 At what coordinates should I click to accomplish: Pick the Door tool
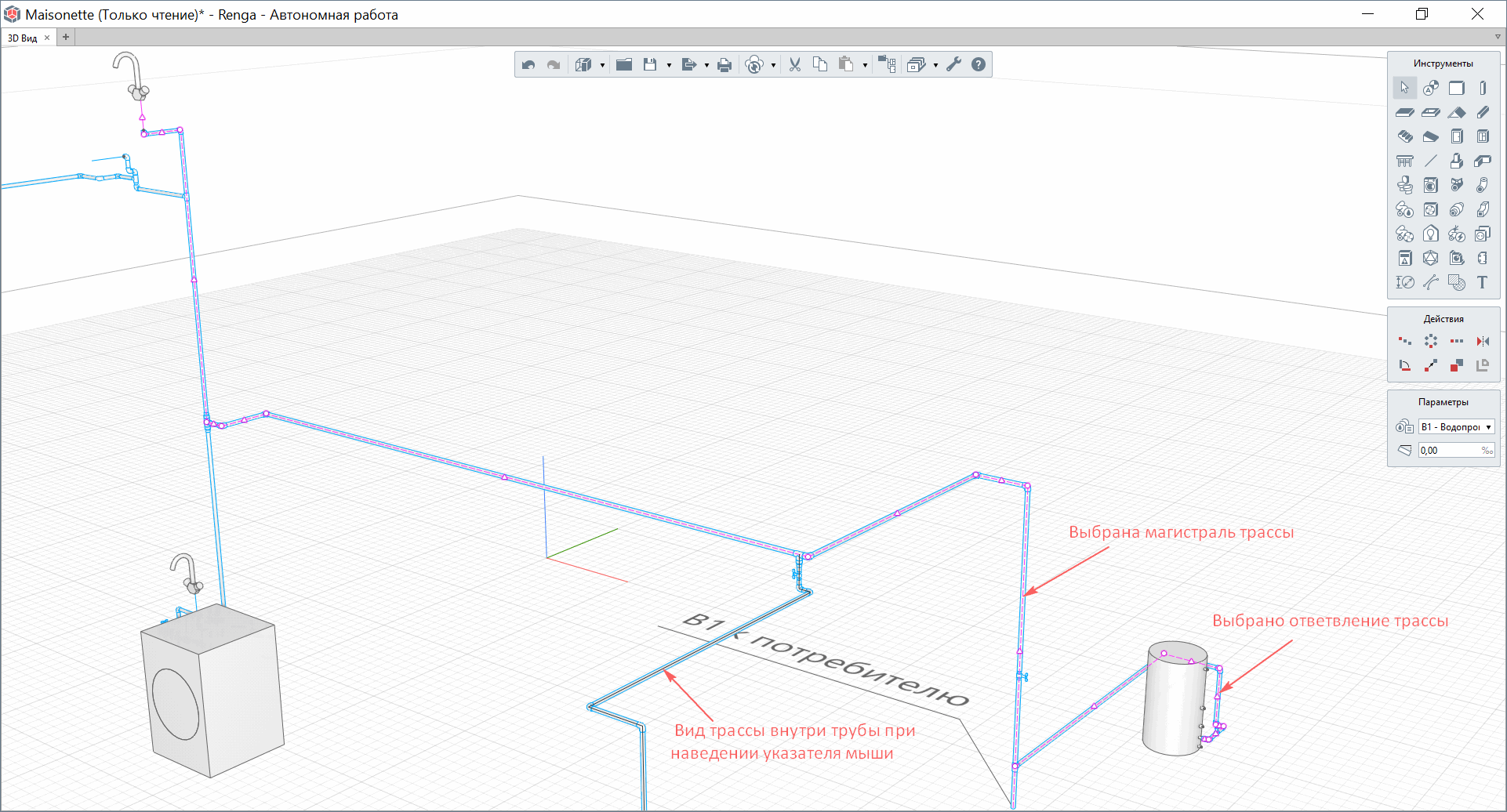[x=1457, y=136]
